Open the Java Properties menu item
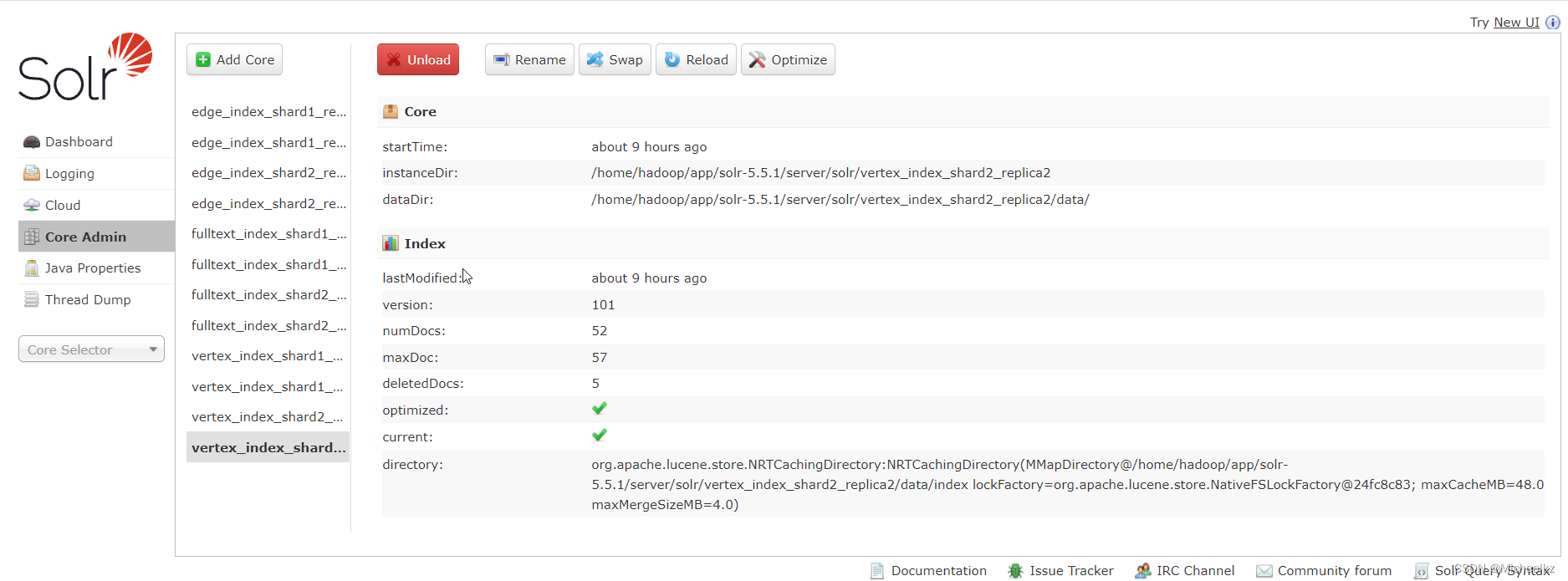 pos(96,268)
